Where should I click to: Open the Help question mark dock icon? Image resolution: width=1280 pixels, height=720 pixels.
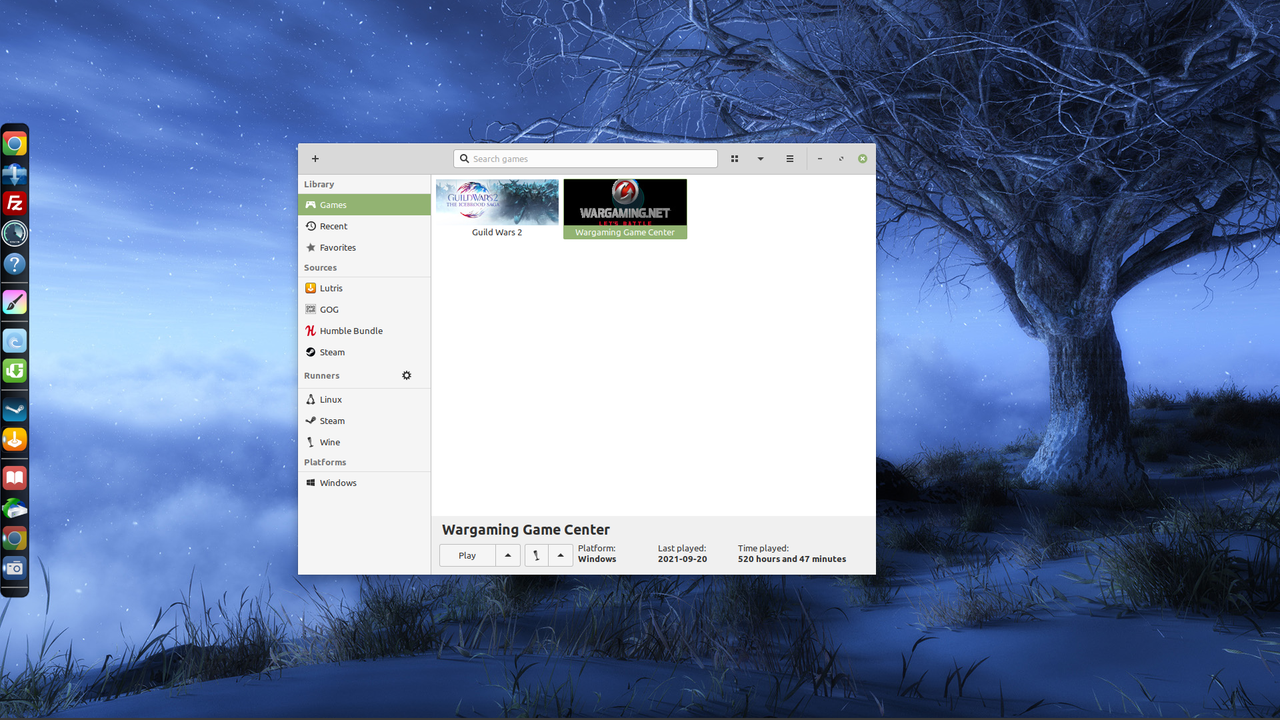pos(15,264)
